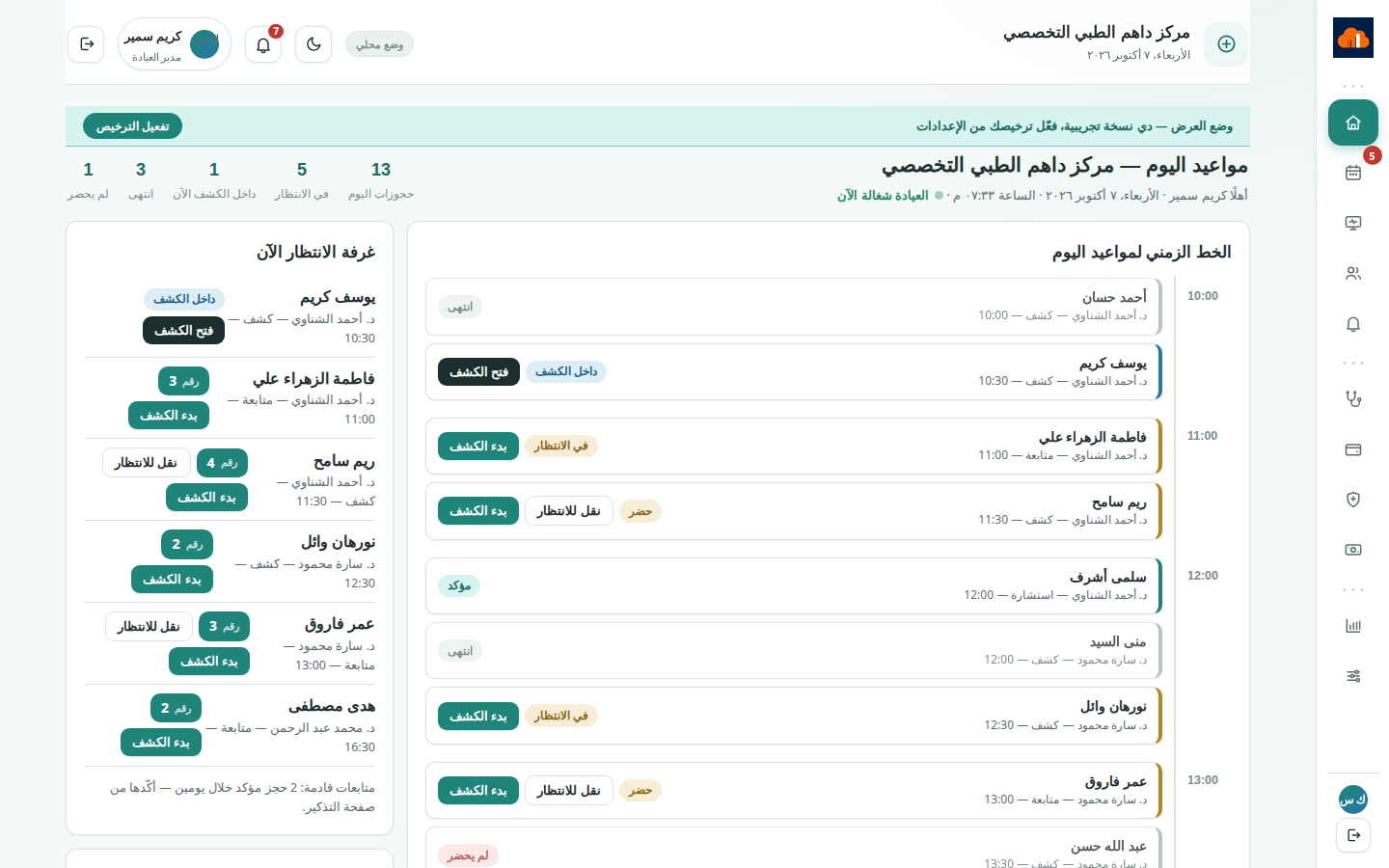The image size is (1389, 868).
Task: Open سلمى أشرف 12:00 appointment card
Action: click(x=793, y=586)
